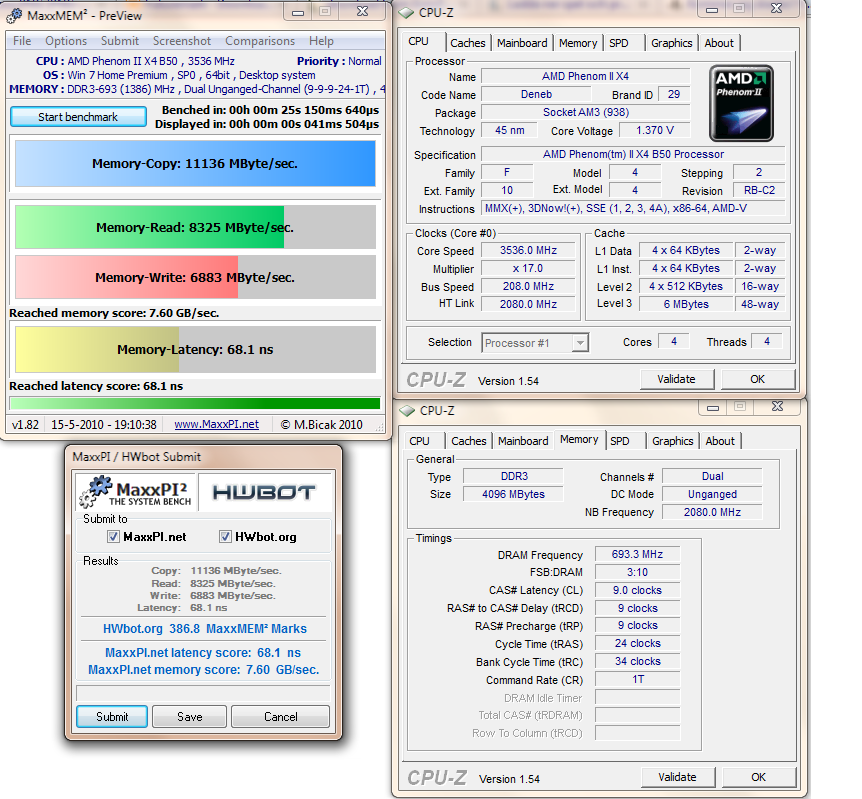The image size is (862, 799).
Task: Click the Command Rate value 1T
Action: (x=638, y=680)
